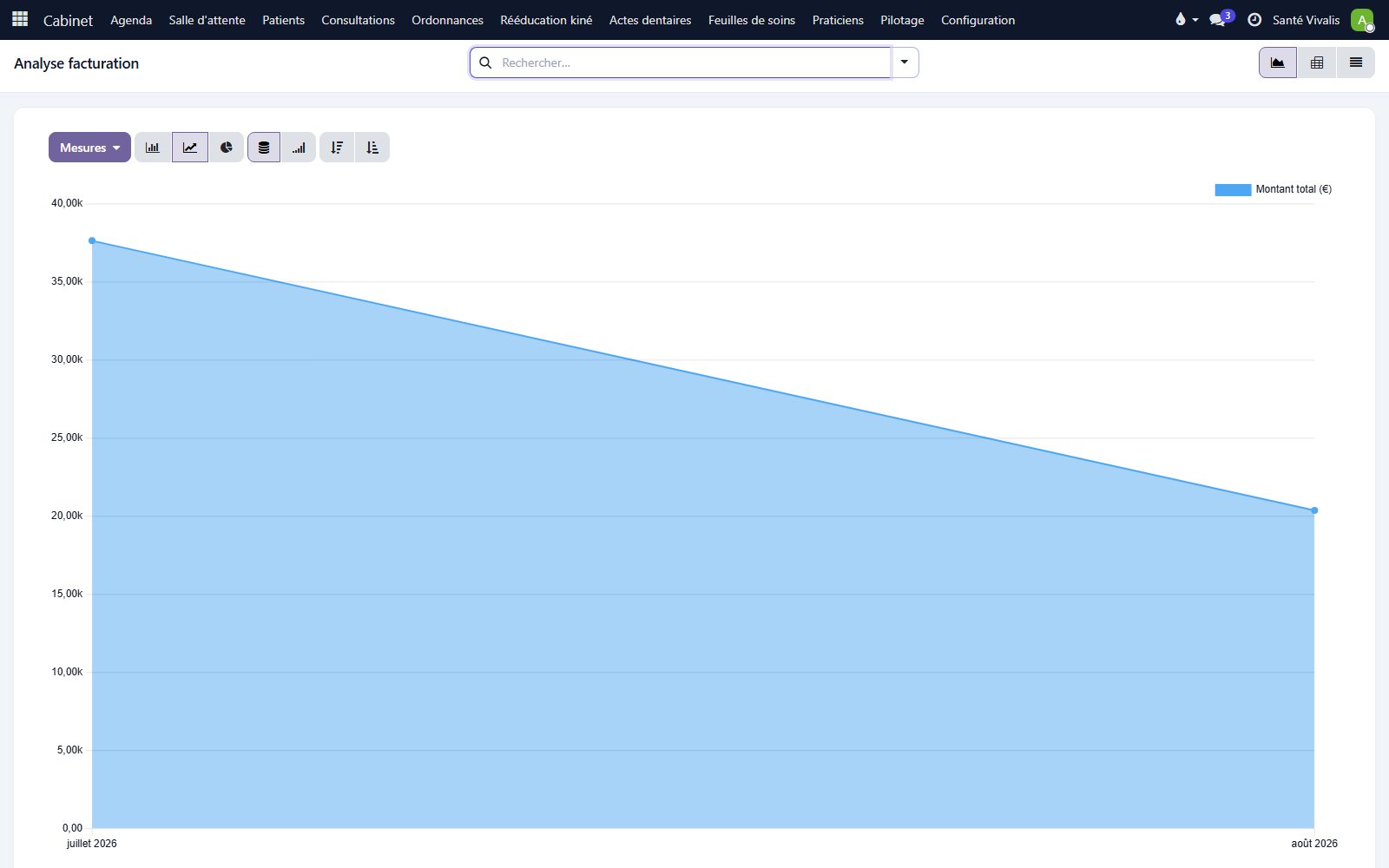Image resolution: width=1389 pixels, height=868 pixels.
Task: Switch to line chart mode
Action: click(190, 148)
